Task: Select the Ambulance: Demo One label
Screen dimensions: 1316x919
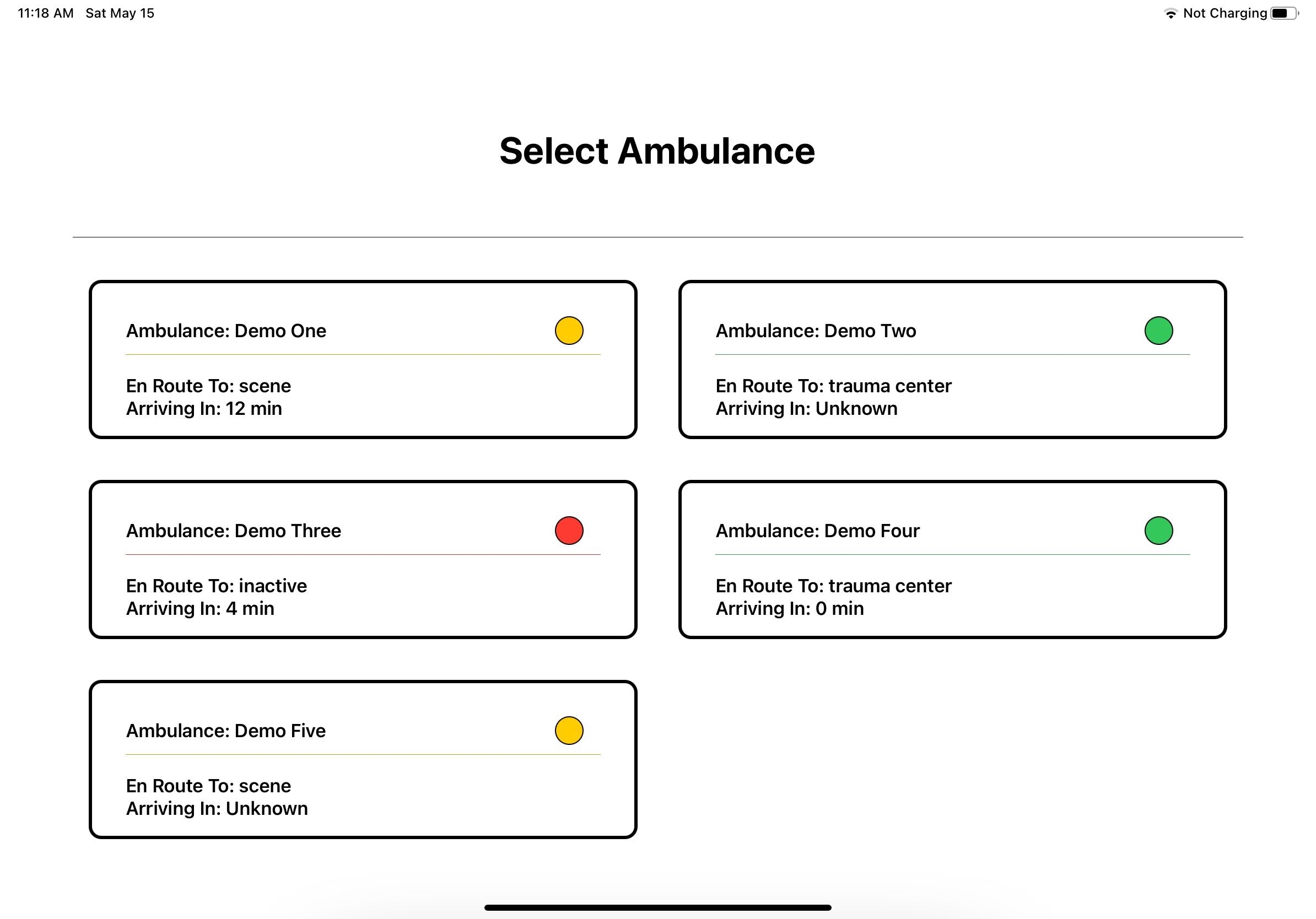Action: coord(226,331)
